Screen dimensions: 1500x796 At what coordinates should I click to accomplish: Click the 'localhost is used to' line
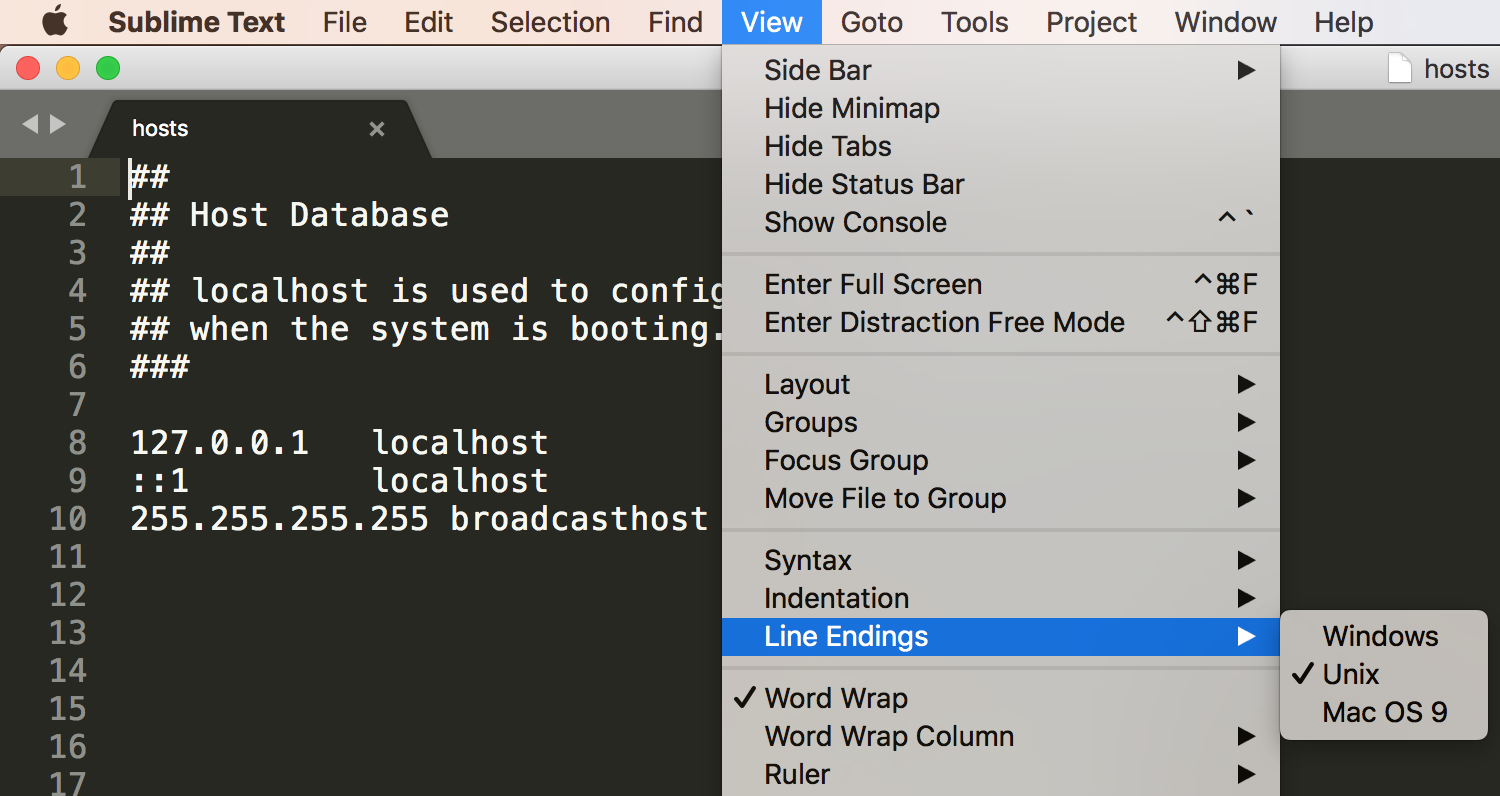click(x=426, y=291)
